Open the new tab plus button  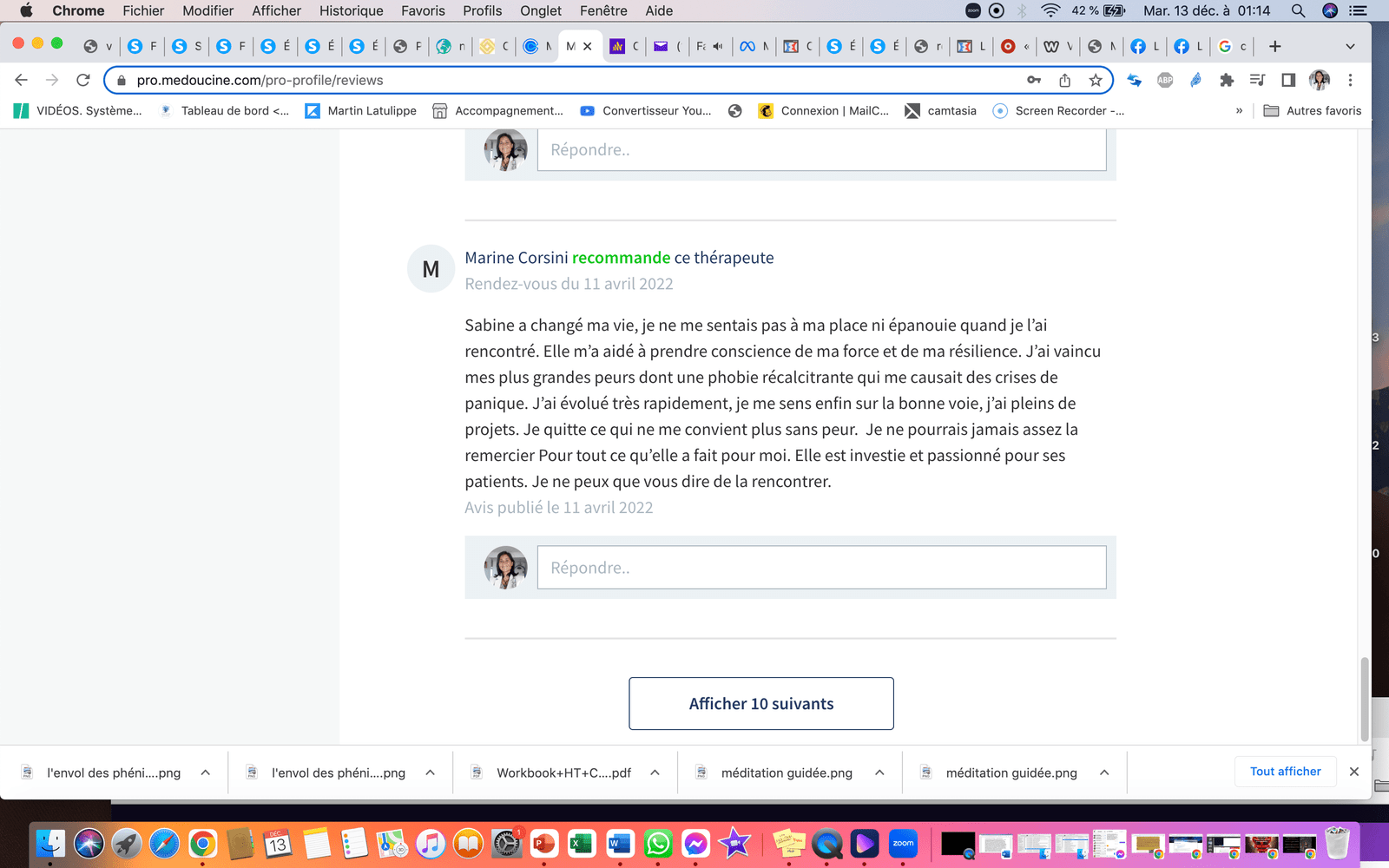[1274, 46]
